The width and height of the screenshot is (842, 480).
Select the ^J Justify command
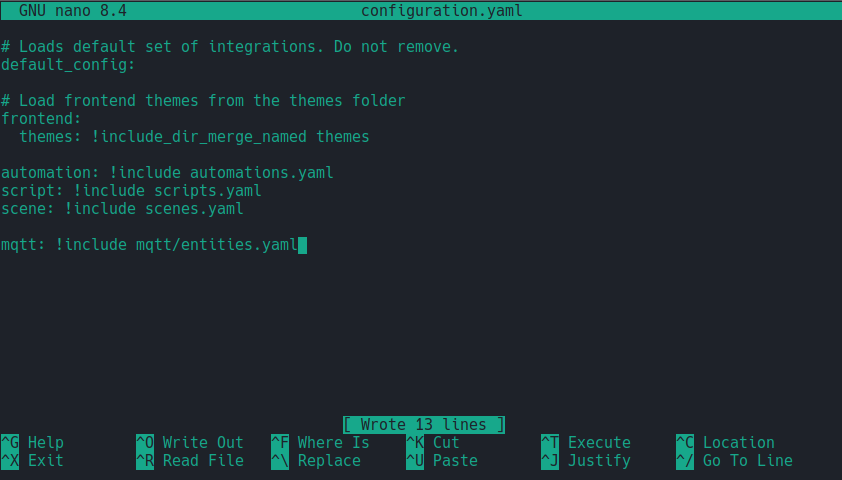(x=586, y=461)
